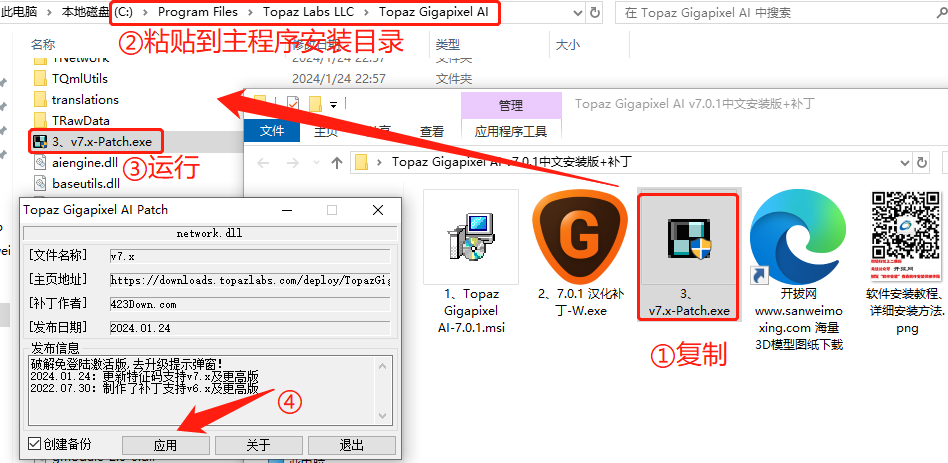Minimize the Topaz Gigapixel AI Patch dialog
The width and height of the screenshot is (948, 463).
[285, 210]
